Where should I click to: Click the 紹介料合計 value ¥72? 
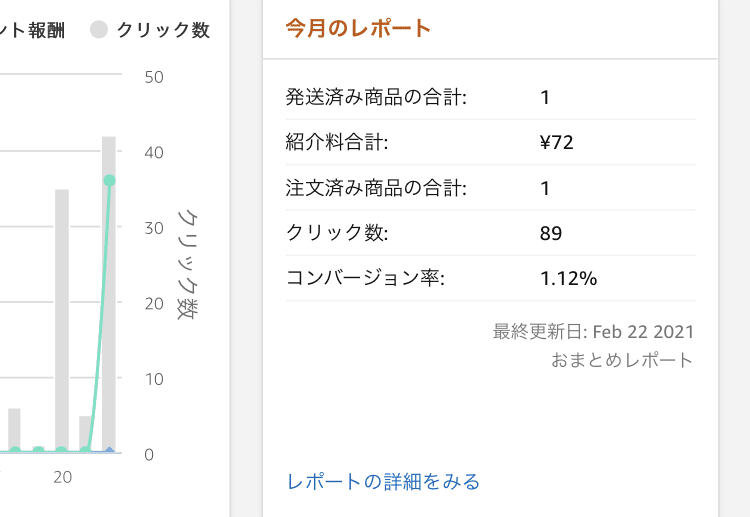(556, 143)
